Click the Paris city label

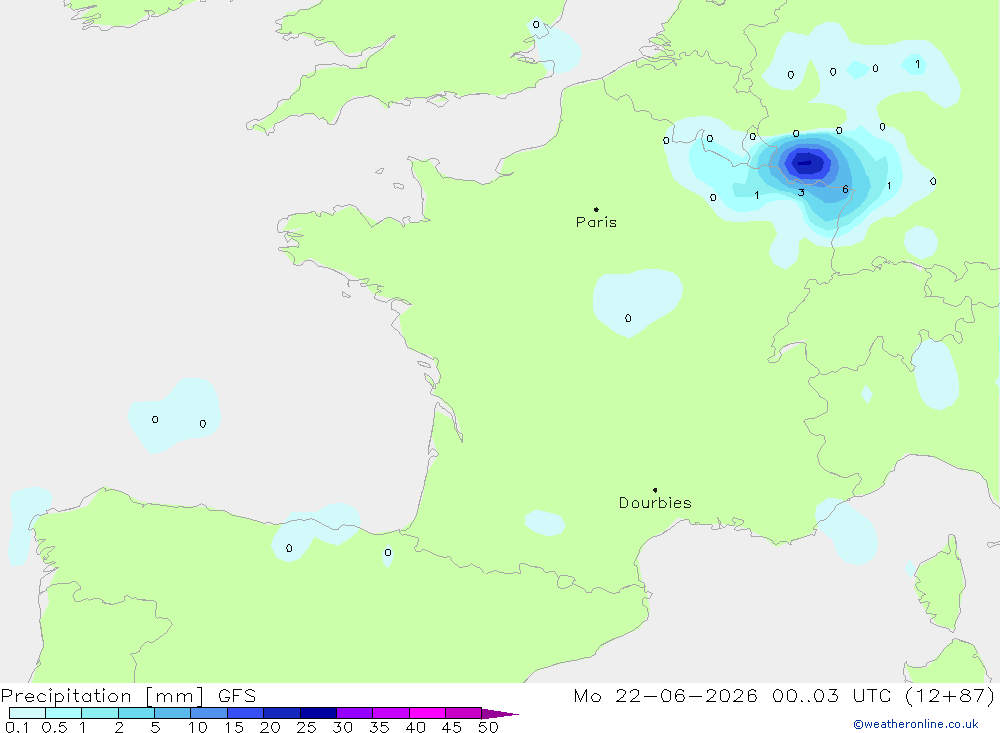(596, 222)
